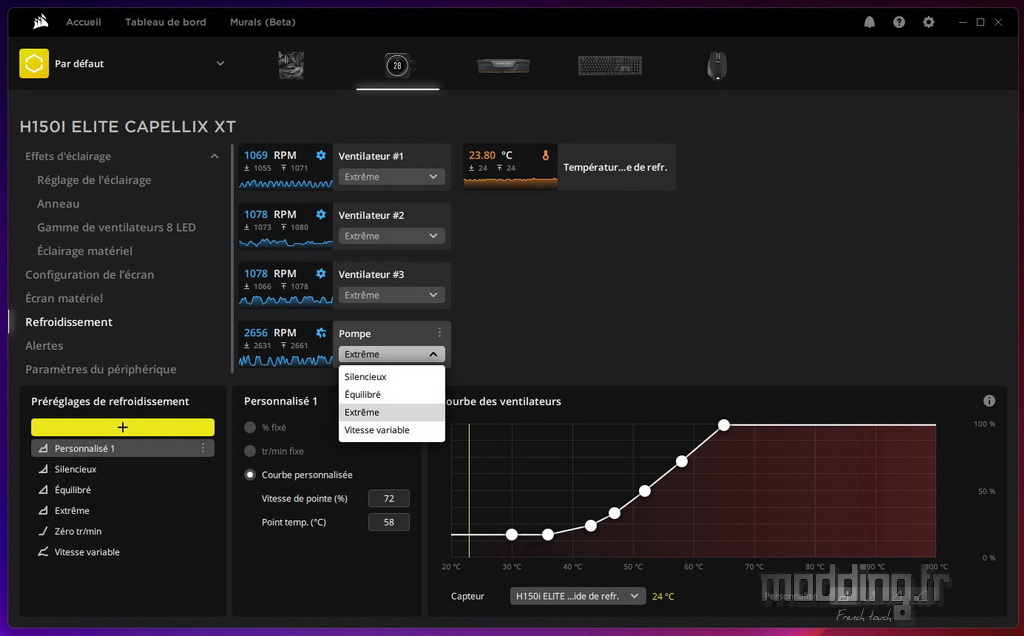The width and height of the screenshot is (1024, 636).
Task: Click the fan curve point near 30 °C
Action: (x=512, y=535)
